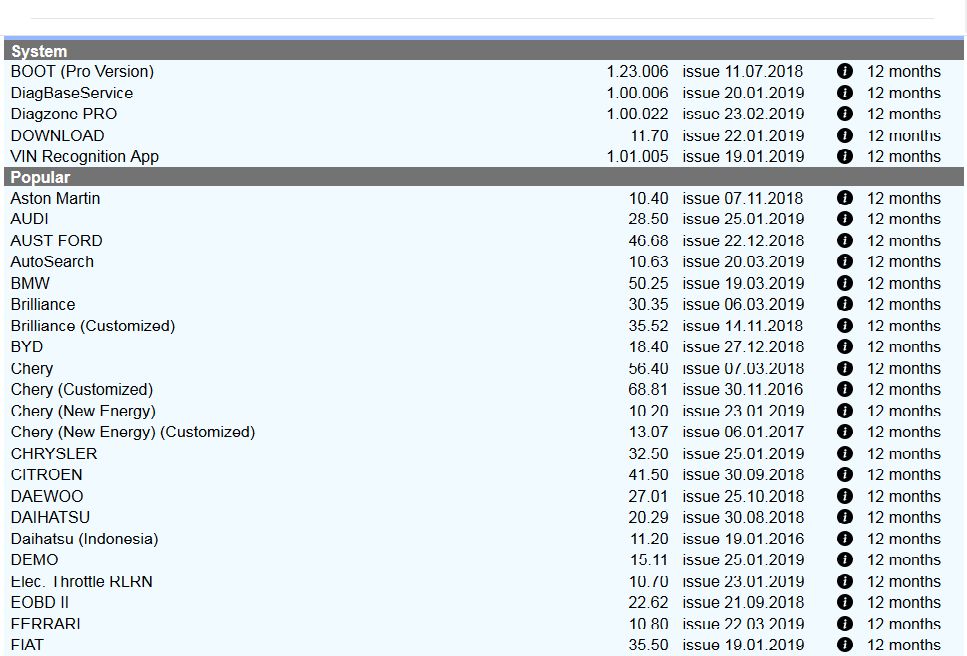
Task: Show info for DAEWOO
Action: (845, 496)
